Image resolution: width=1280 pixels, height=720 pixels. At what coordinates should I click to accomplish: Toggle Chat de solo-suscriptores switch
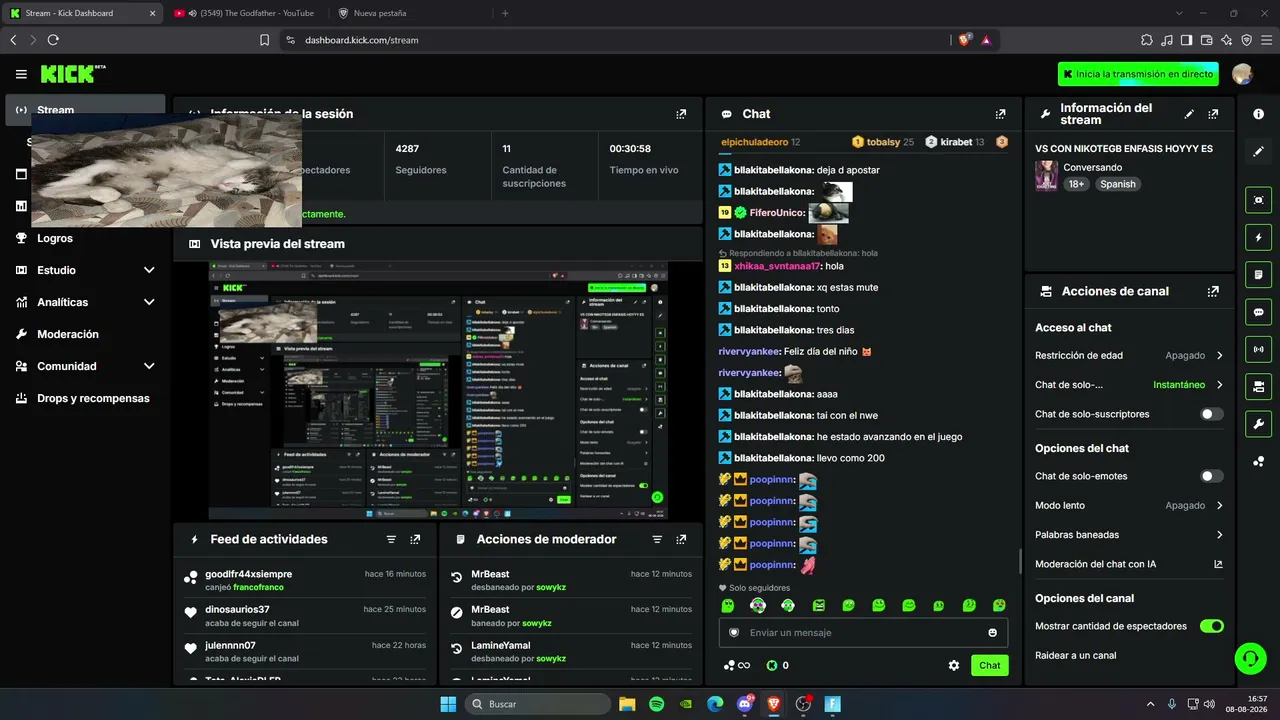1212,414
